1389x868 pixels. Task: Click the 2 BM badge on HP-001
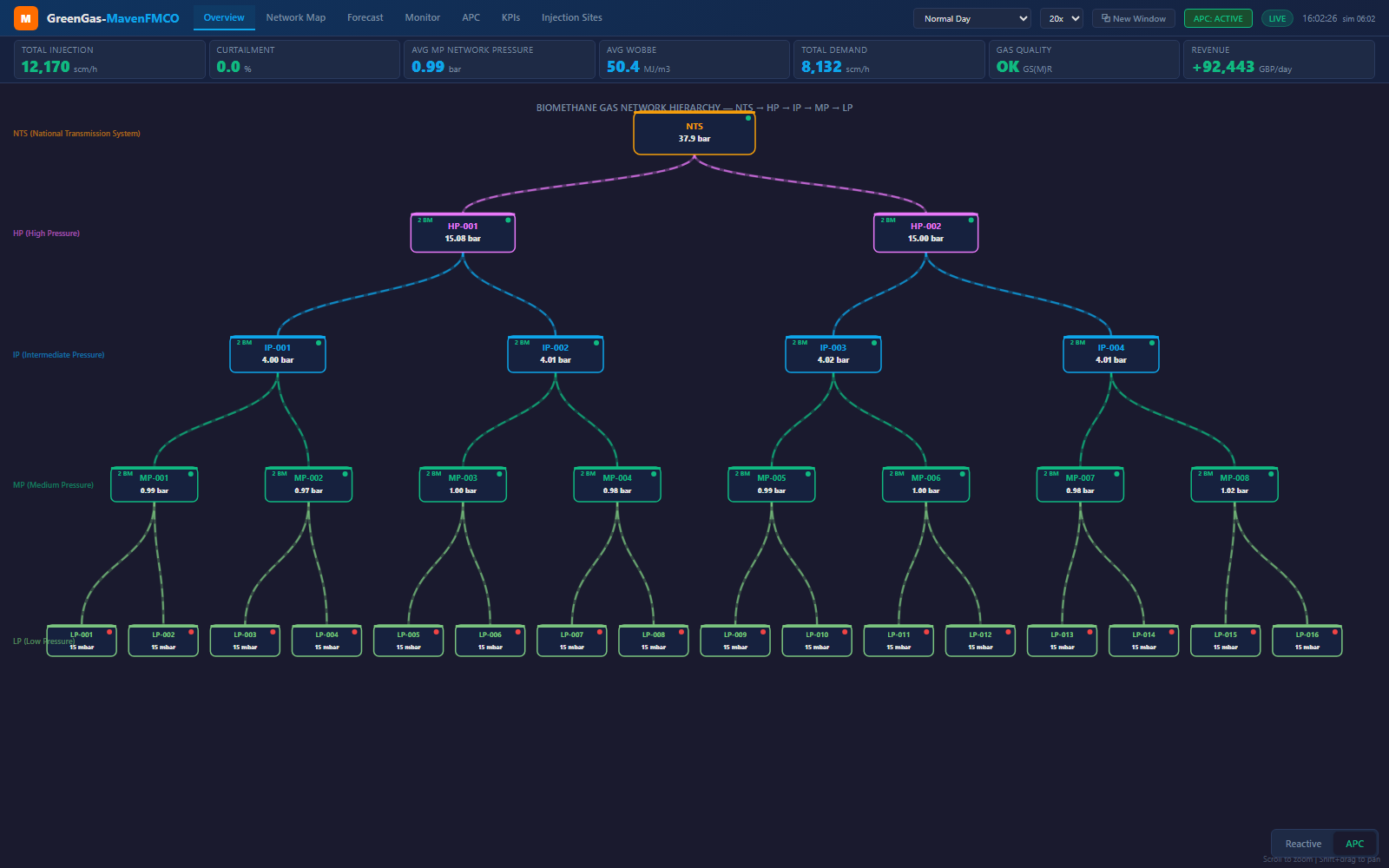pyautogui.click(x=425, y=220)
